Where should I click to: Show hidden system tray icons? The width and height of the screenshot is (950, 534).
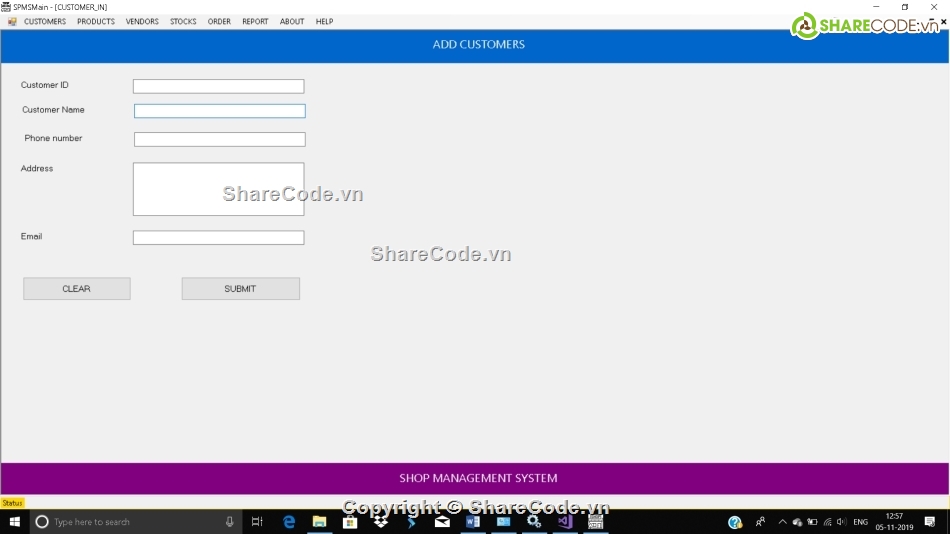782,522
